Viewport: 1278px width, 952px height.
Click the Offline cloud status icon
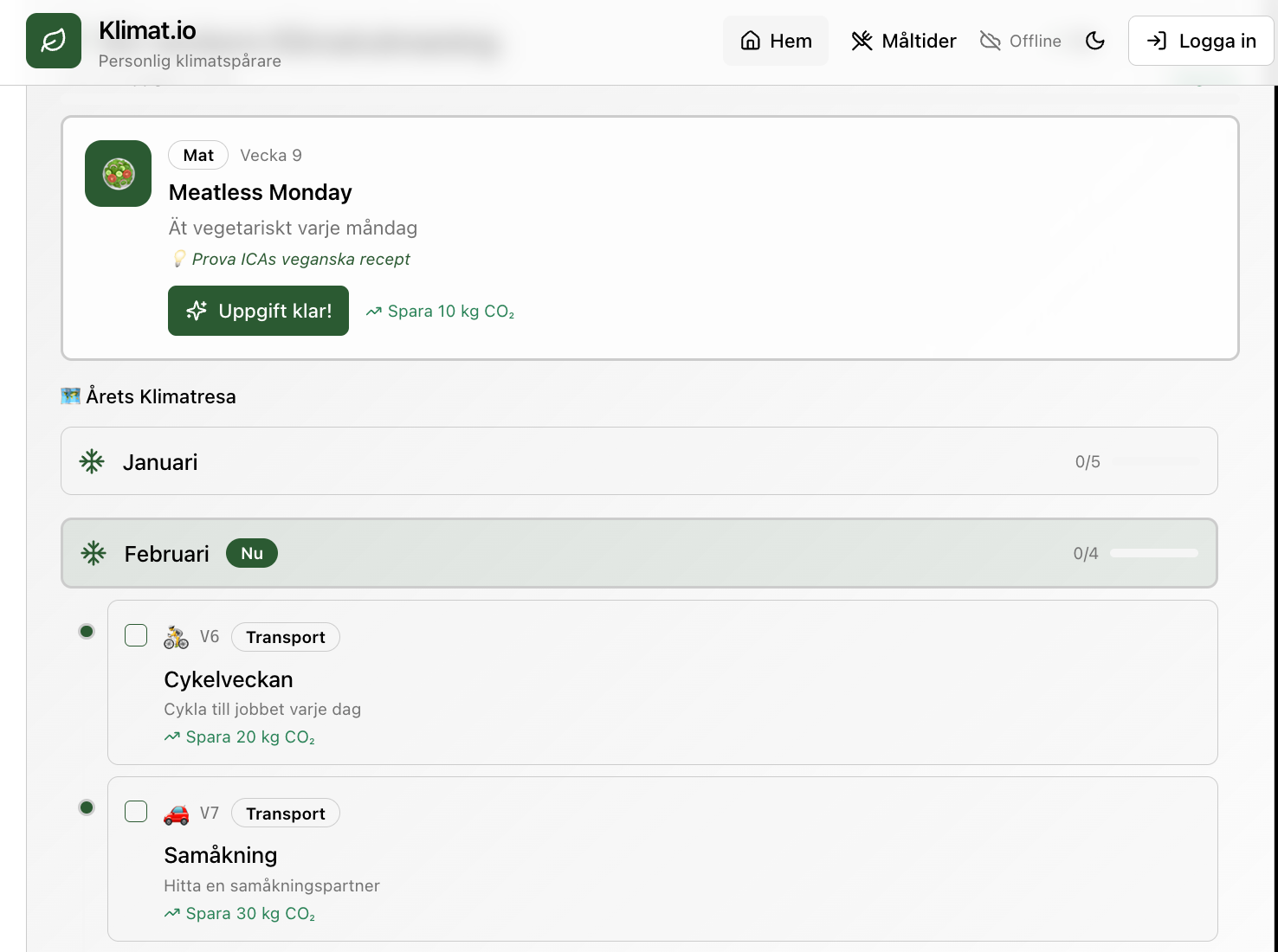[990, 41]
